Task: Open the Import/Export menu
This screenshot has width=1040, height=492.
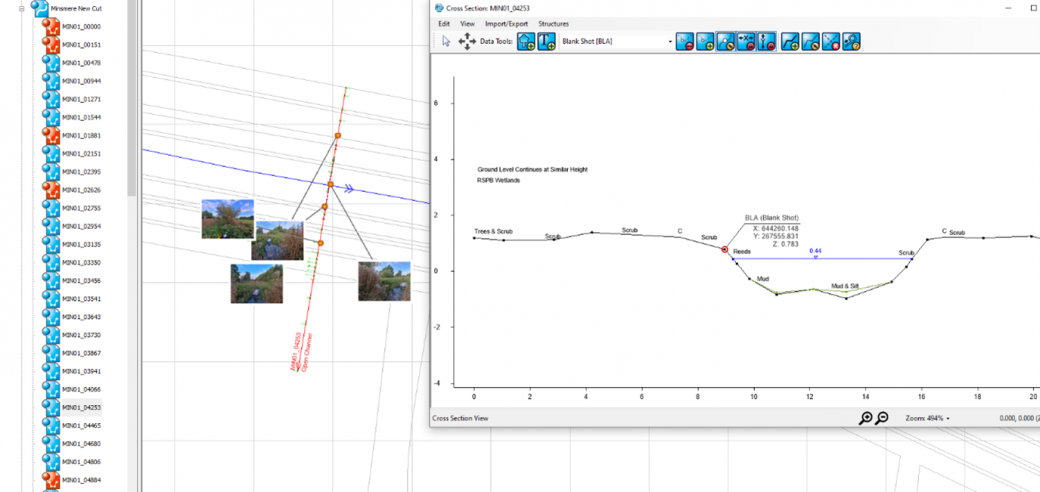Action: [x=506, y=23]
